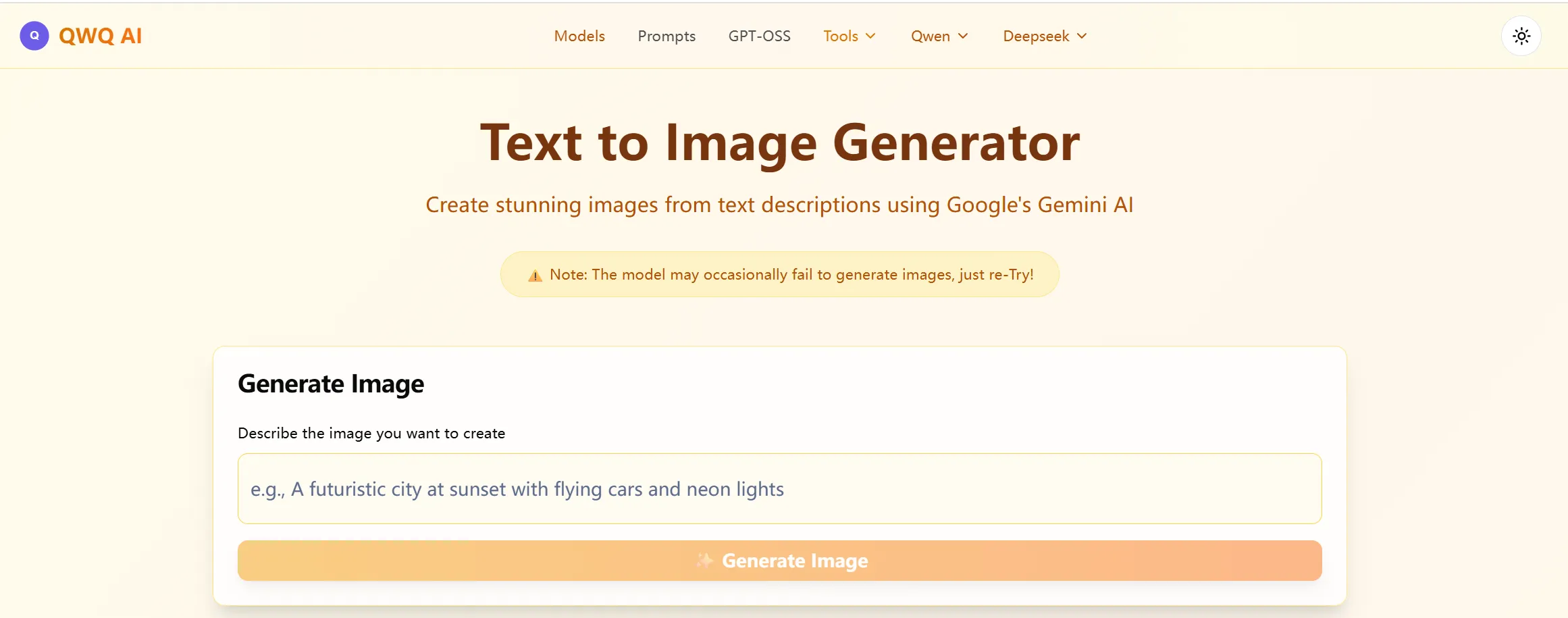
Task: Go to the Prompts page
Action: [667, 36]
